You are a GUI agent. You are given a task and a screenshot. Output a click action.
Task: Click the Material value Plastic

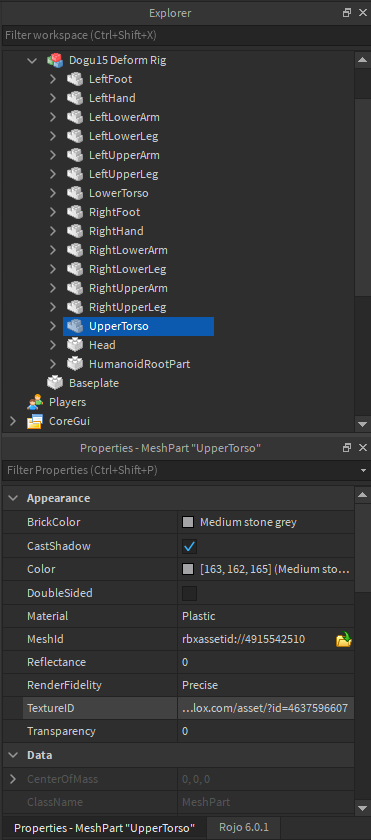[x=199, y=616]
